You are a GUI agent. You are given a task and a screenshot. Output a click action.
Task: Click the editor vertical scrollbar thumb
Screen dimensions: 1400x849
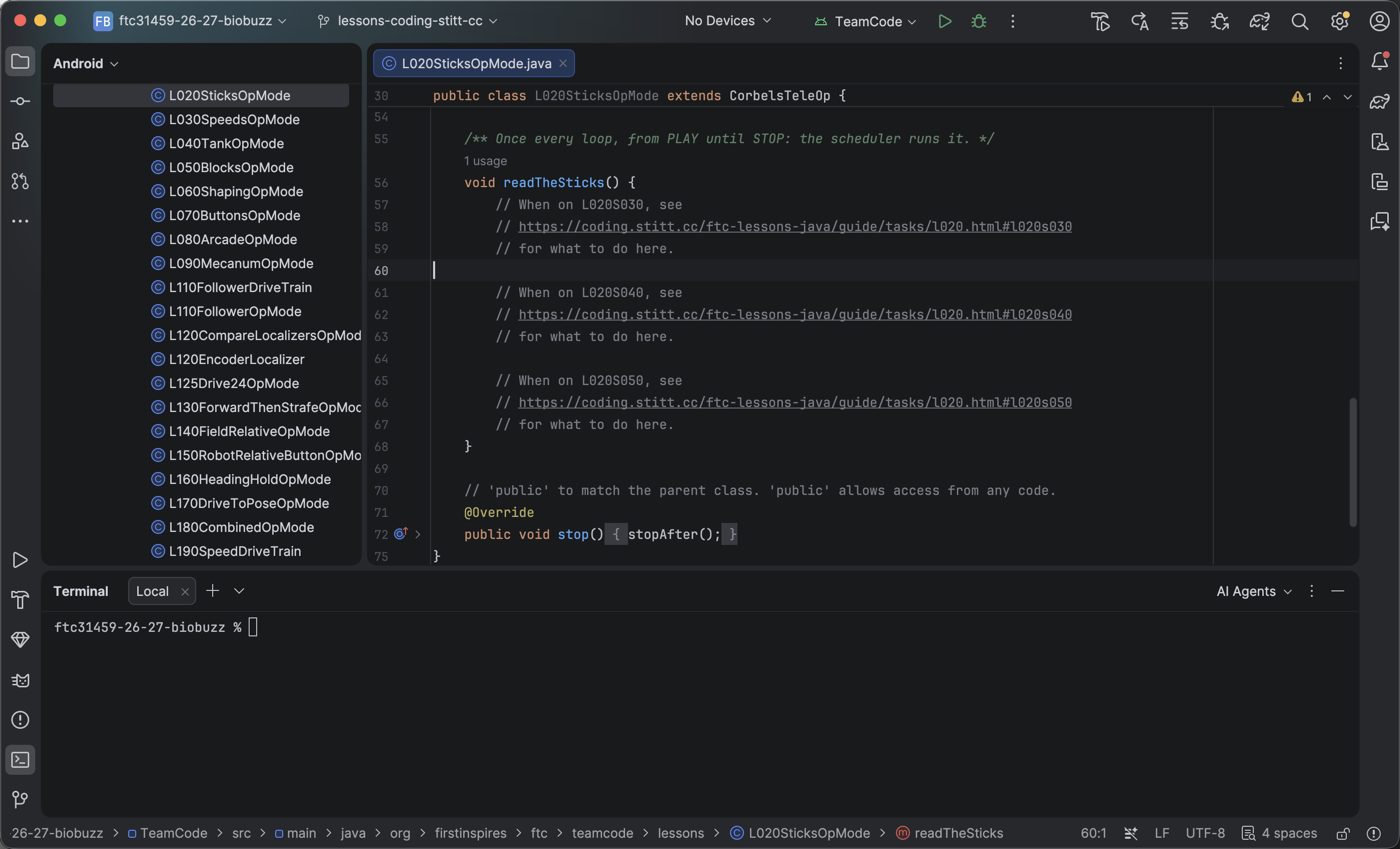[x=1353, y=462]
